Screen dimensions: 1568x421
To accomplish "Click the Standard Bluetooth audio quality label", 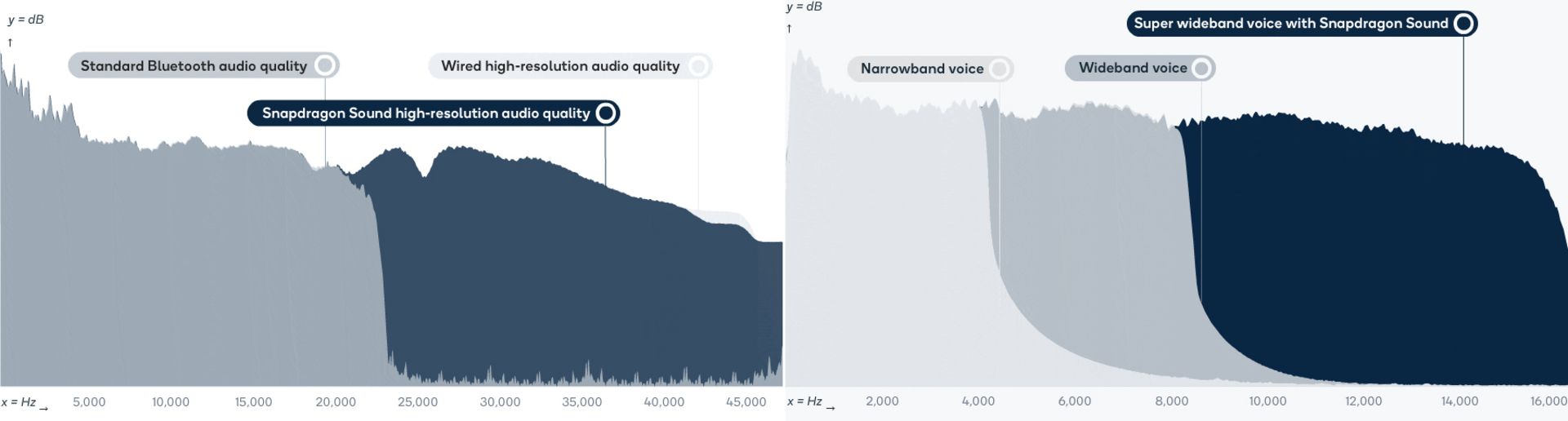I will (x=194, y=66).
